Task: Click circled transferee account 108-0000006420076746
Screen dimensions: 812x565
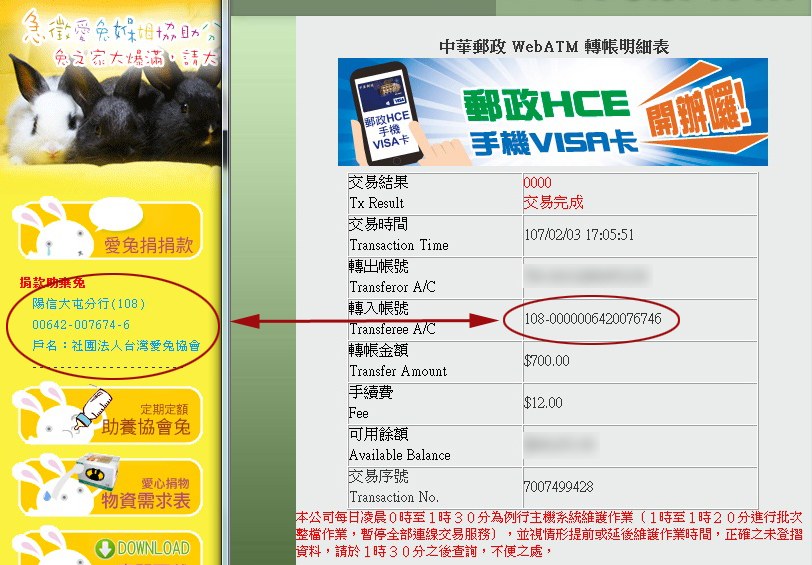Action: point(592,319)
